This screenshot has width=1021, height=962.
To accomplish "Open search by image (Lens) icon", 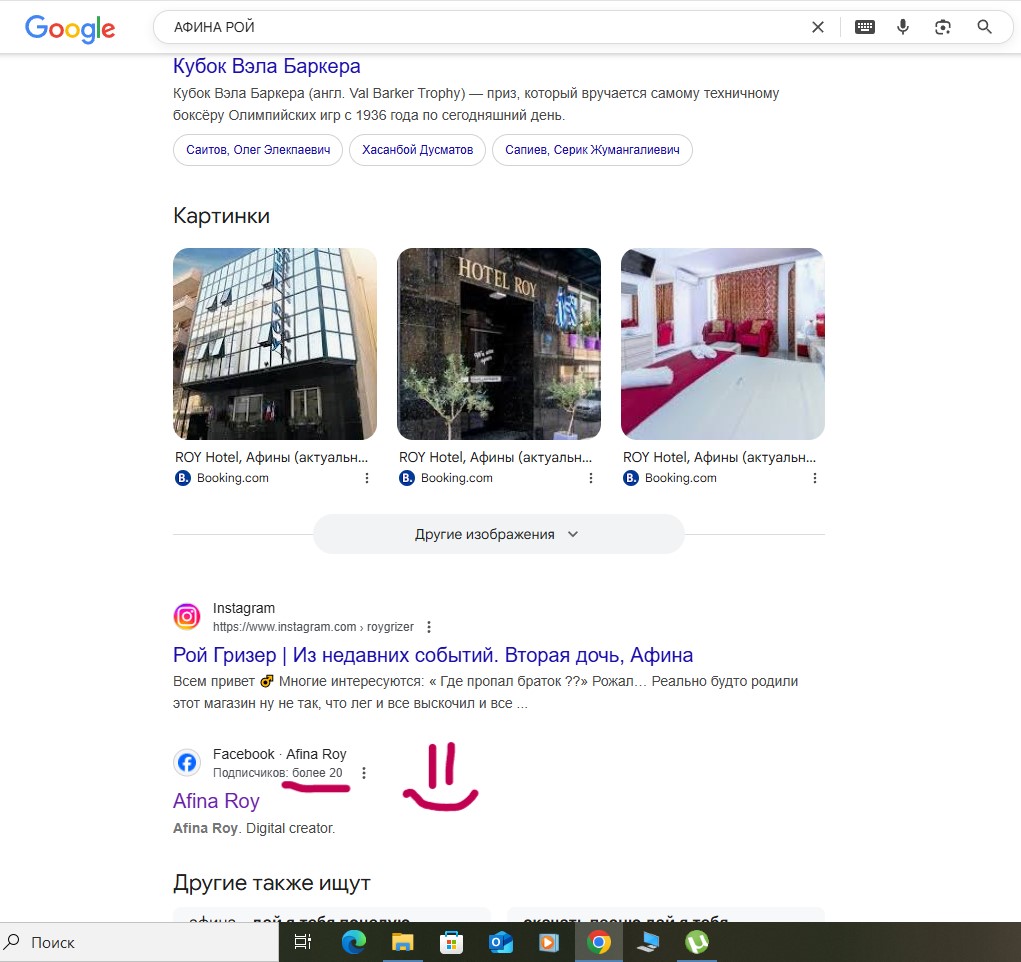I will pyautogui.click(x=943, y=27).
